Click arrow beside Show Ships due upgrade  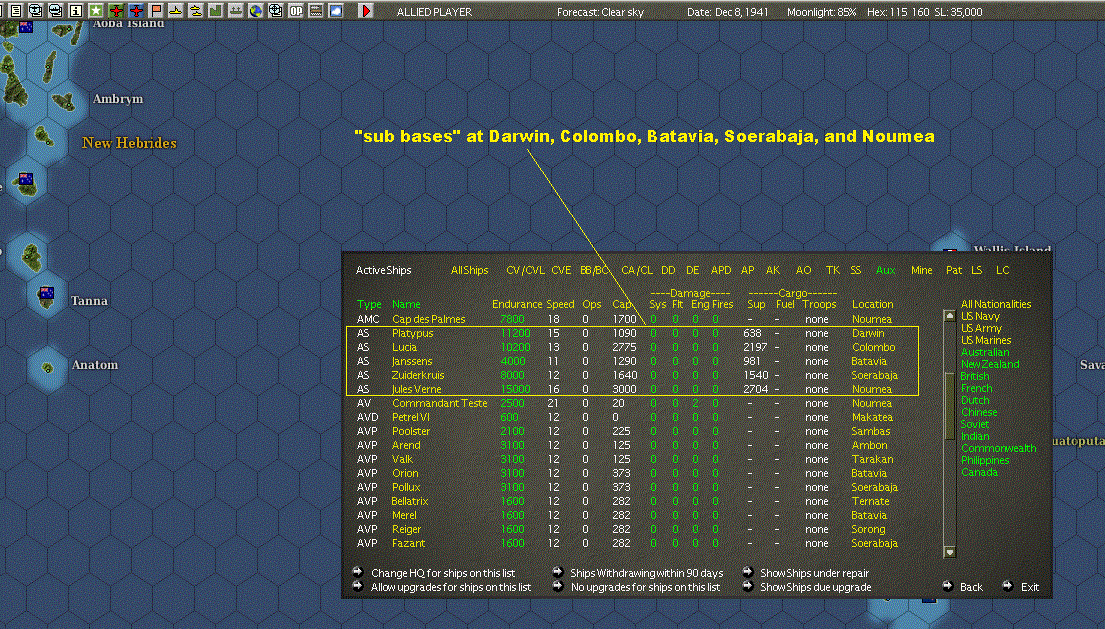pos(748,585)
